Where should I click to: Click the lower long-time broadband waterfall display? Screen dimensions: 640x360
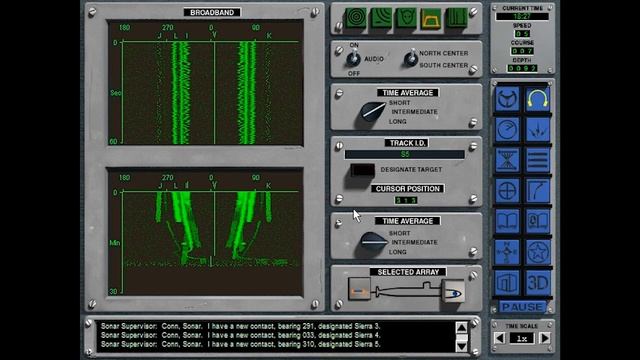pos(206,232)
